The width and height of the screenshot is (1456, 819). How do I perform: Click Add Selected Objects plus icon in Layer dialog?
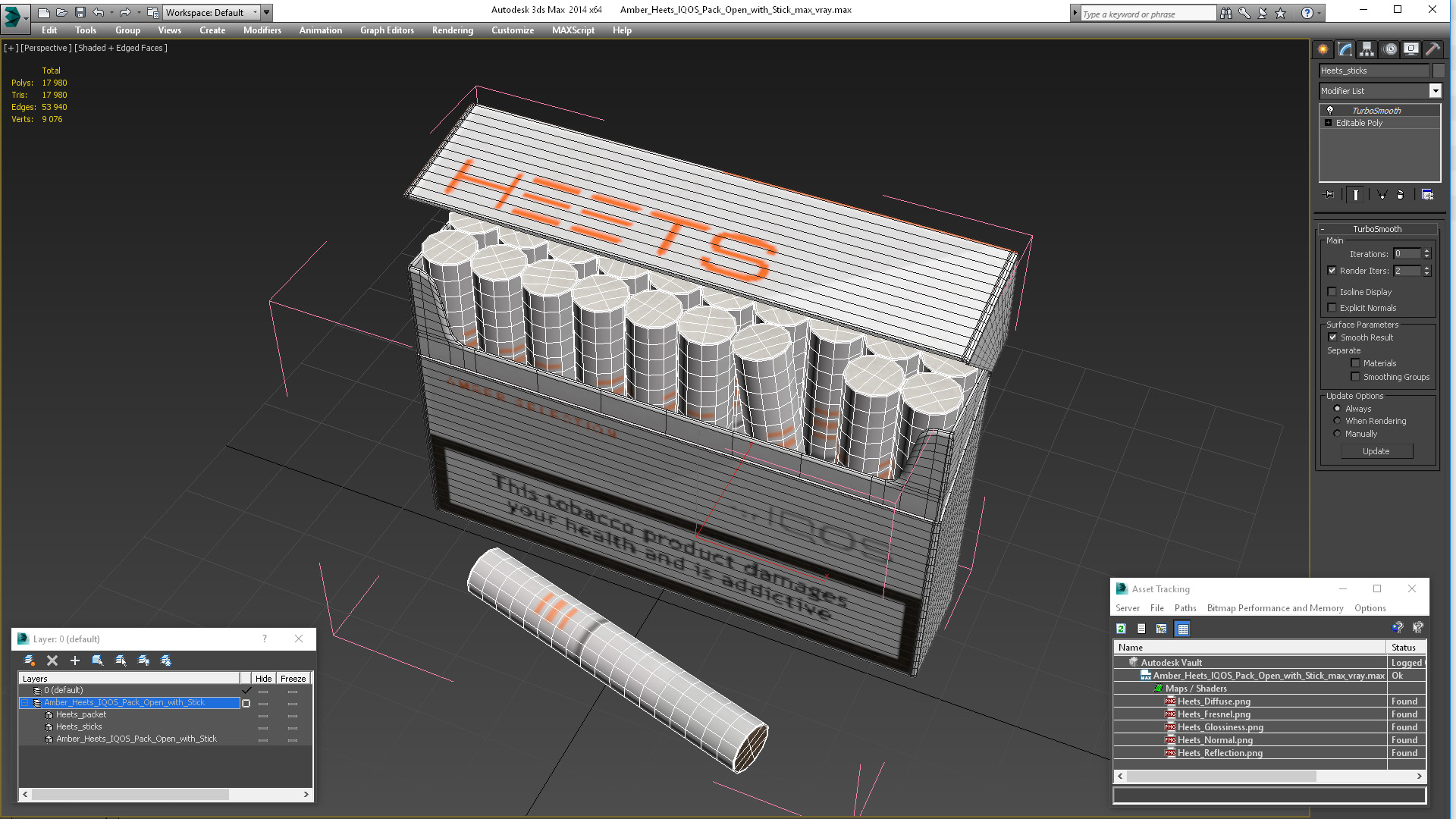click(x=75, y=661)
